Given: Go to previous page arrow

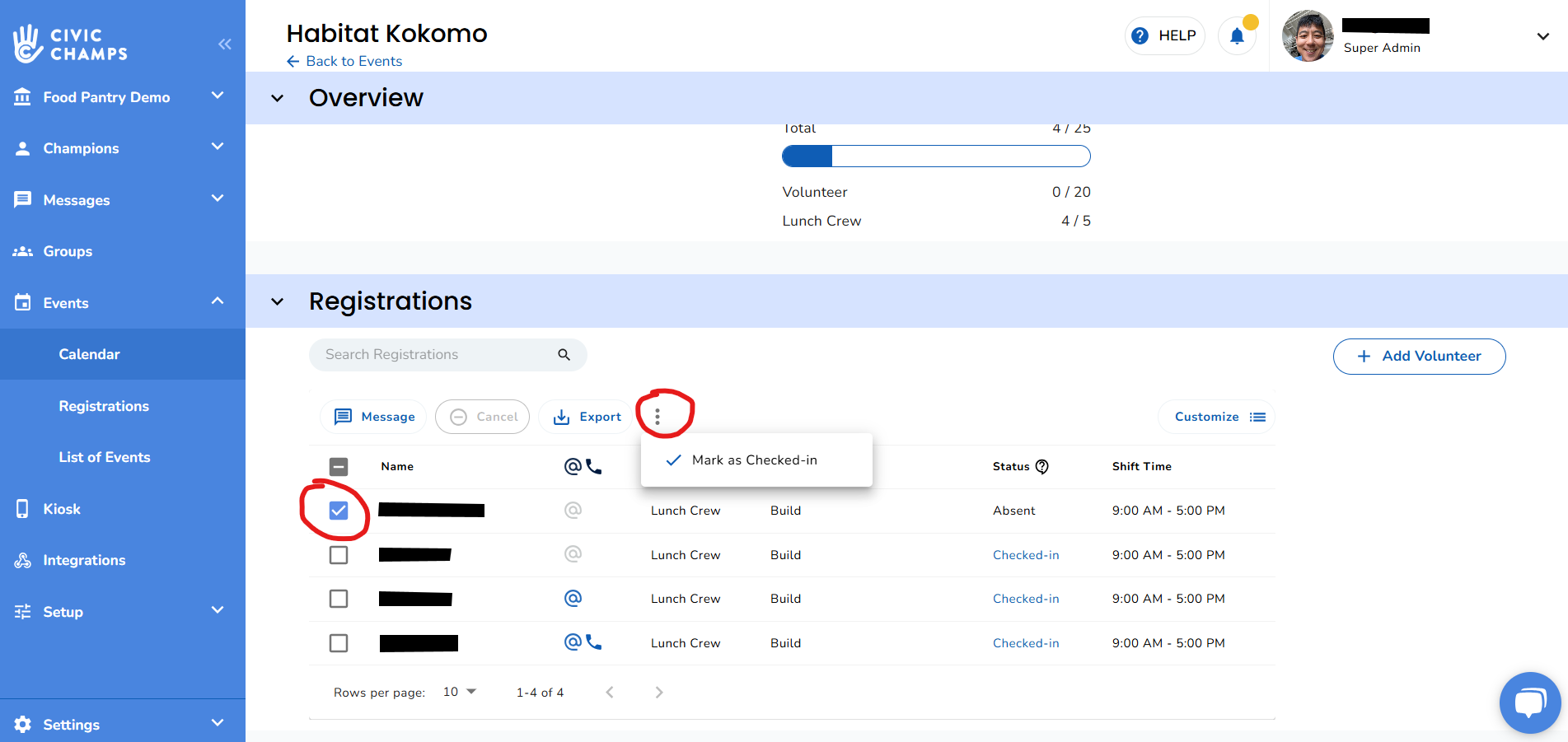Looking at the screenshot, I should pyautogui.click(x=610, y=693).
